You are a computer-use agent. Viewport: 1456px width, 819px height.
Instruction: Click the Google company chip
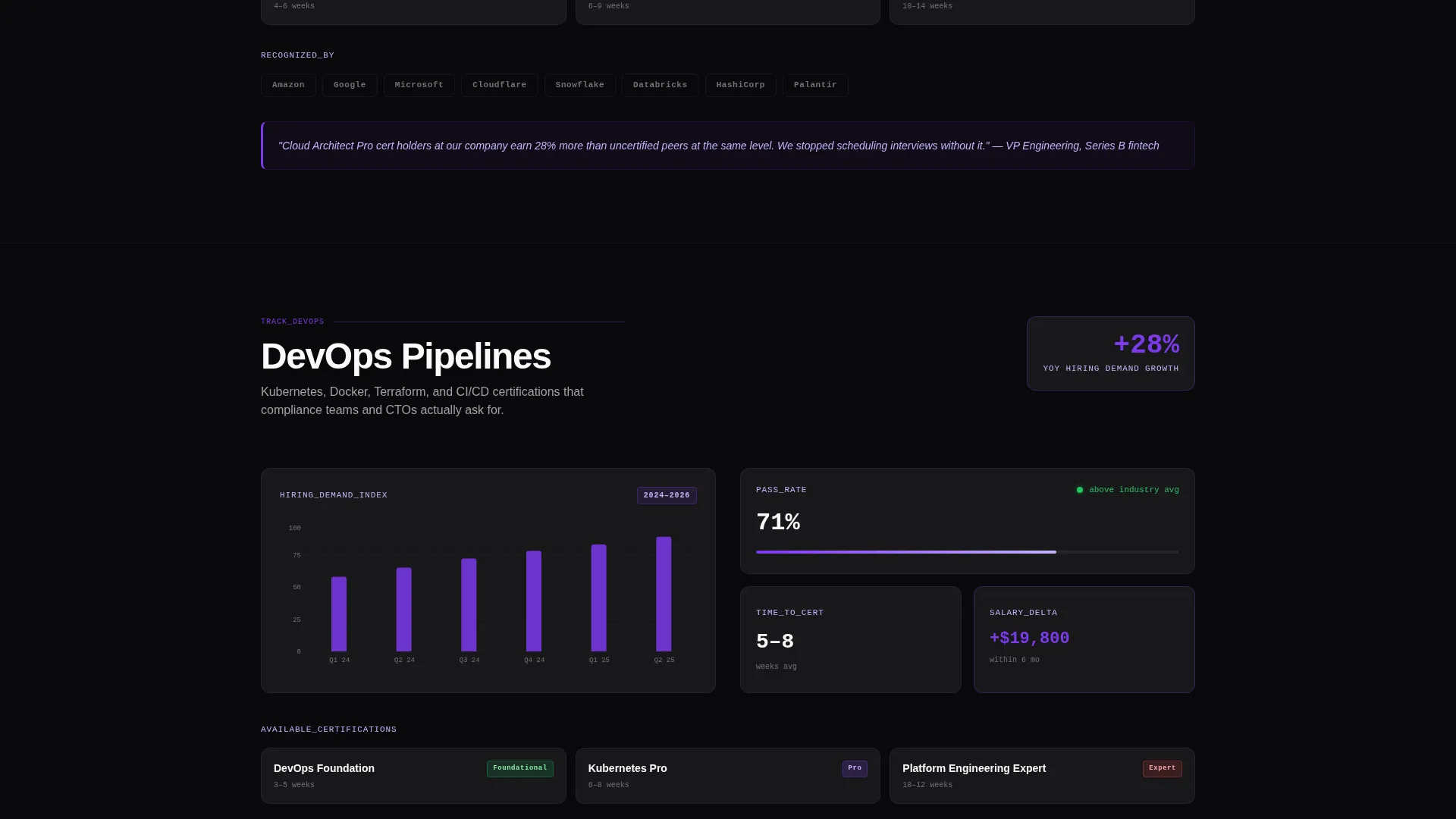click(x=350, y=85)
